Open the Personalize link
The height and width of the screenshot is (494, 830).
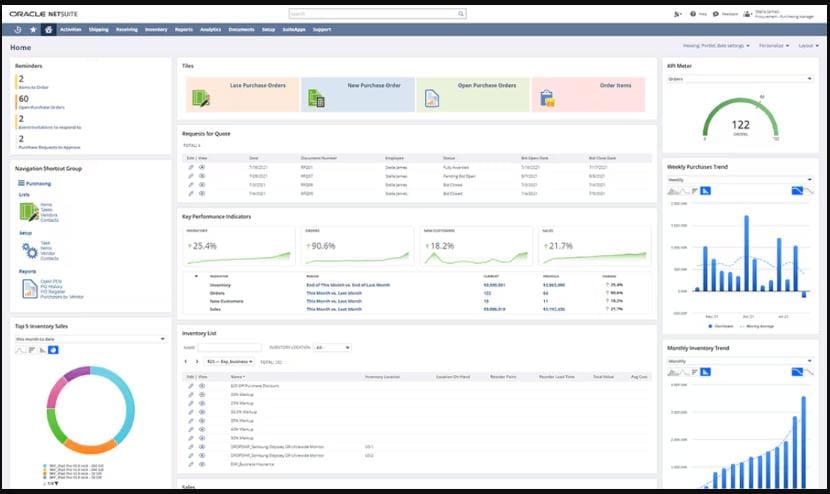click(x=774, y=46)
